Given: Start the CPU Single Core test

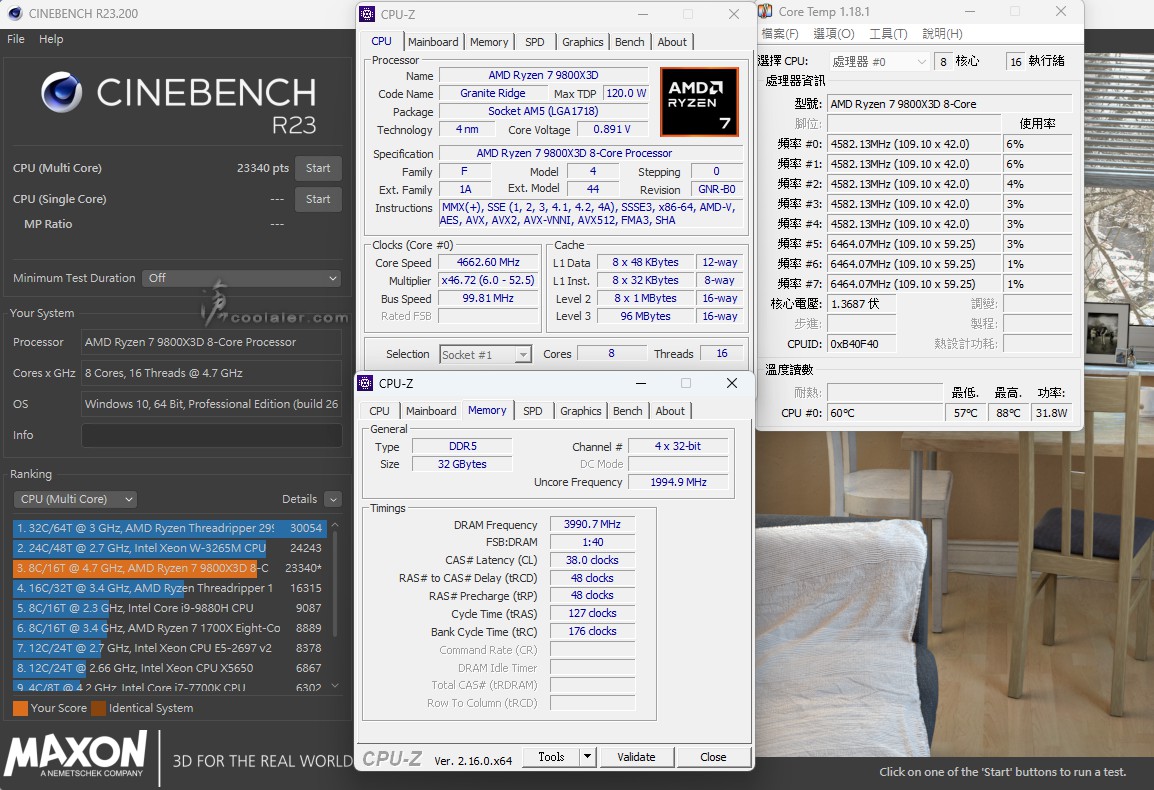Looking at the screenshot, I should pos(318,199).
